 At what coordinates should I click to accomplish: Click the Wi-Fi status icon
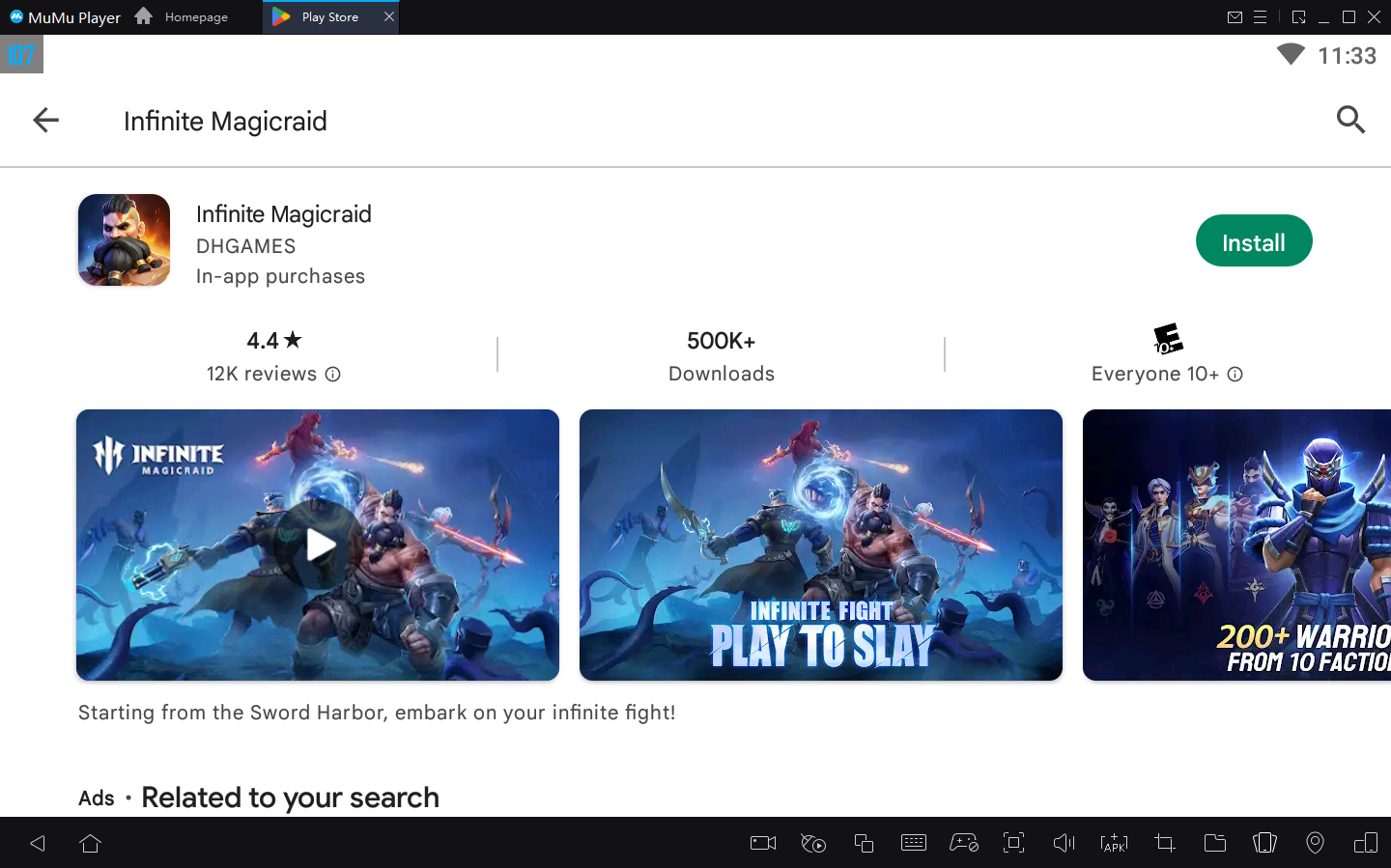tap(1291, 55)
